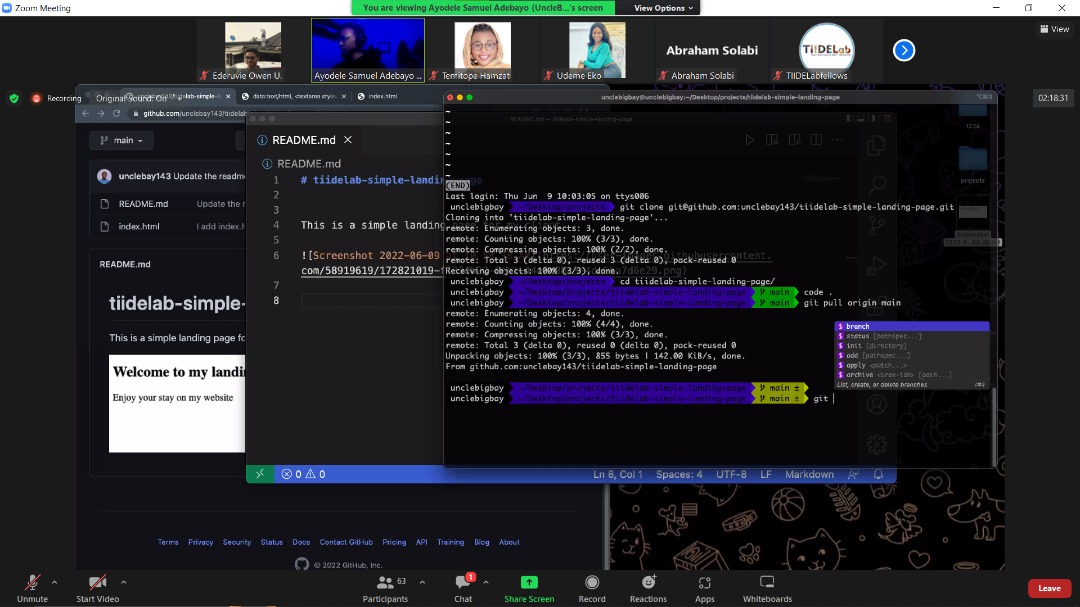
Task: Choose the status autocomplete suggestion
Action: 911,336
